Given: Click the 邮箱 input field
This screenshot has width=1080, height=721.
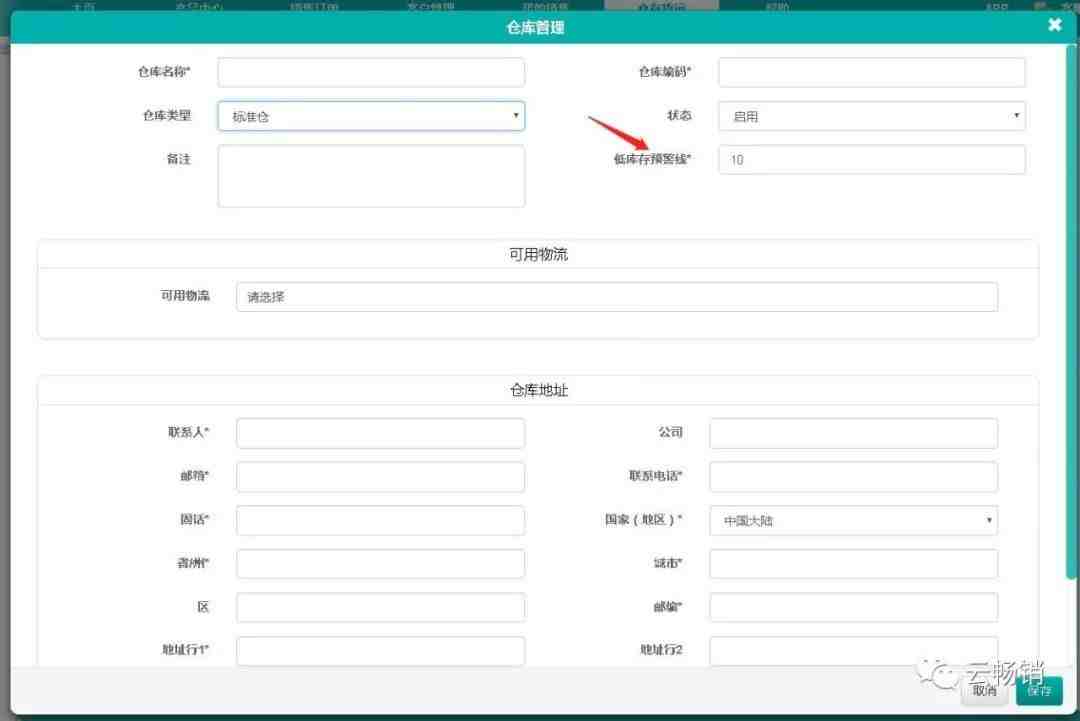Looking at the screenshot, I should point(380,477).
